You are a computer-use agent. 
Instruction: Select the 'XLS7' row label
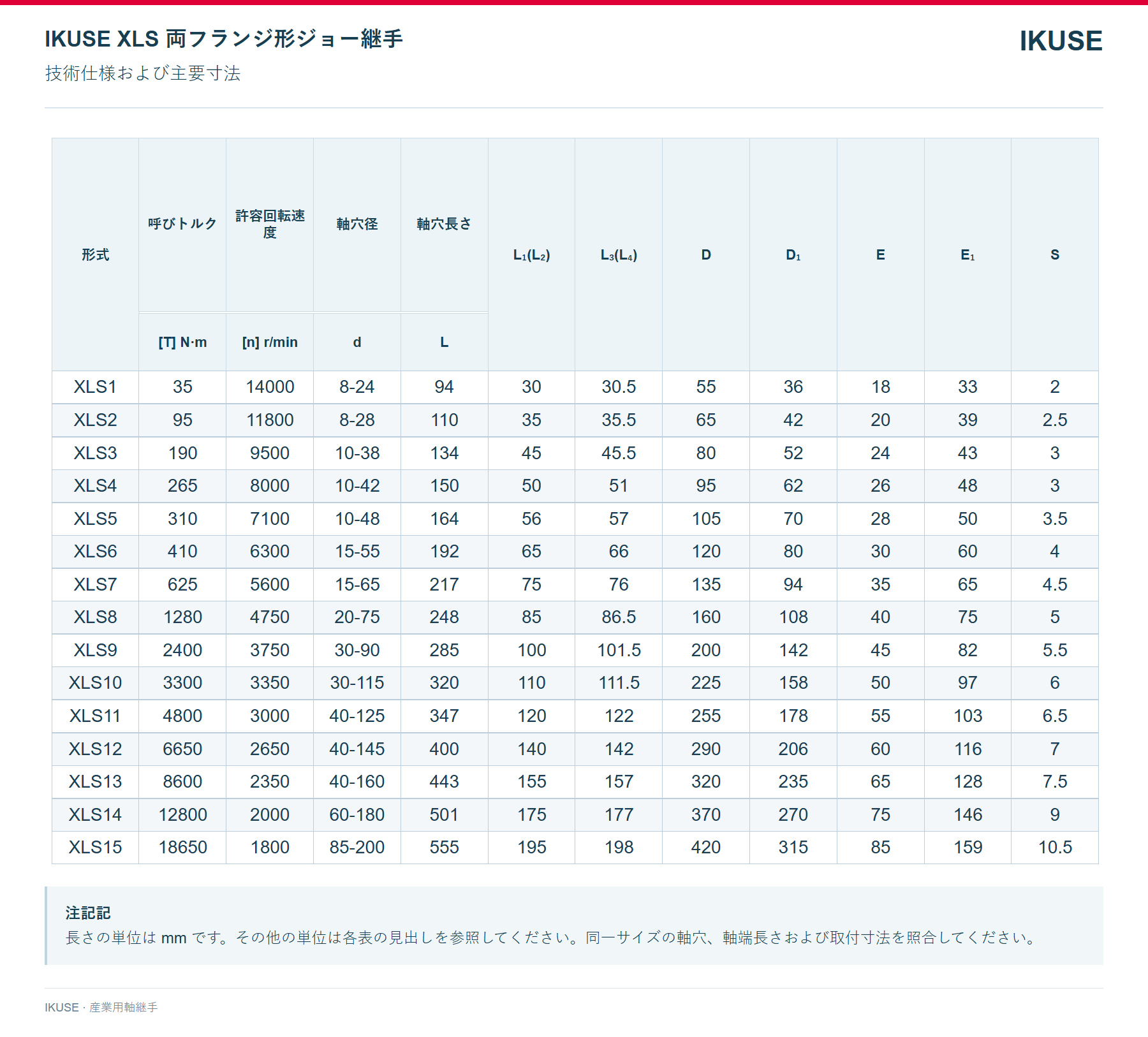[x=95, y=584]
